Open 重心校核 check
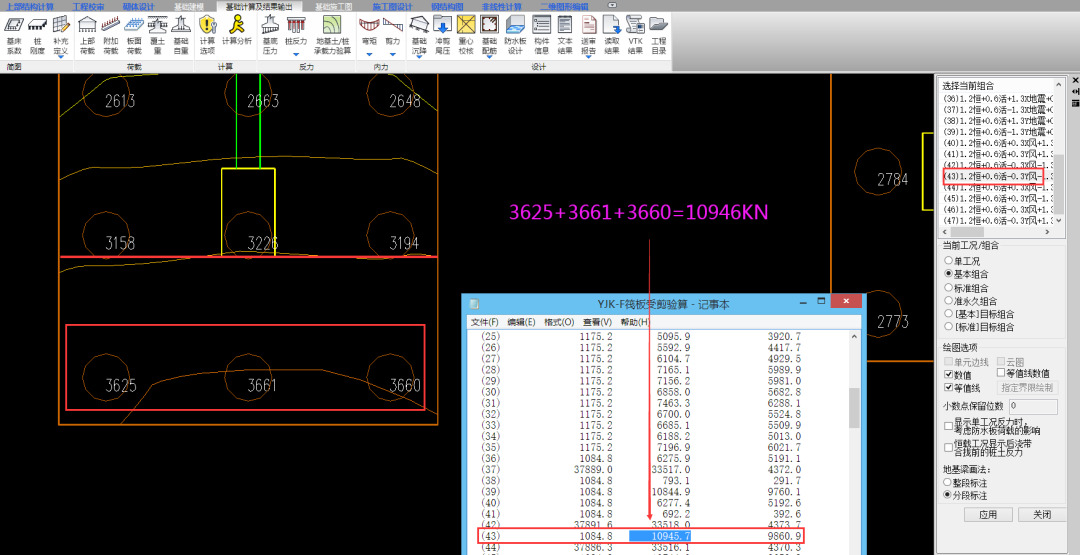 click(x=466, y=36)
